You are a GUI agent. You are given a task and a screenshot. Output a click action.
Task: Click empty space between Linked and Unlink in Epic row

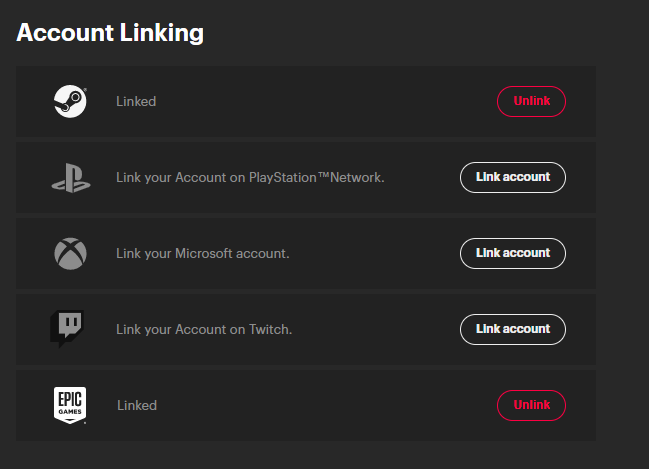coord(320,406)
